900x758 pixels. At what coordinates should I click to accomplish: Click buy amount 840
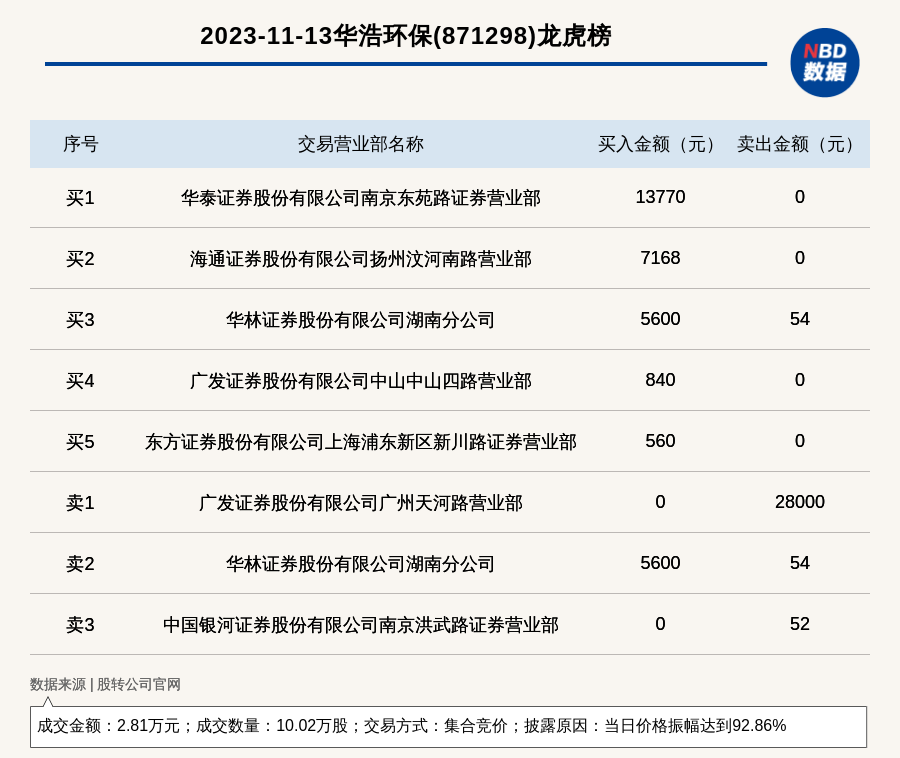click(660, 380)
